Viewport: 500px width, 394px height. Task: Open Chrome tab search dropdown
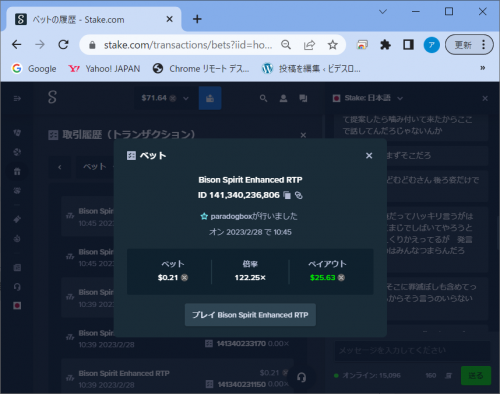(383, 12)
